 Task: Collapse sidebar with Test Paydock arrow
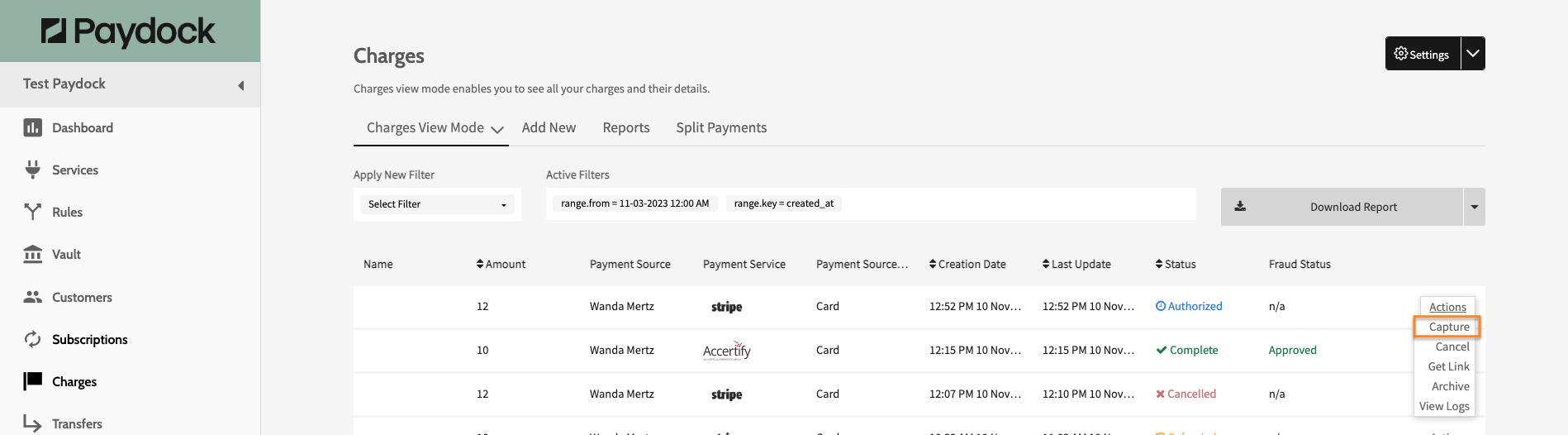pos(240,85)
